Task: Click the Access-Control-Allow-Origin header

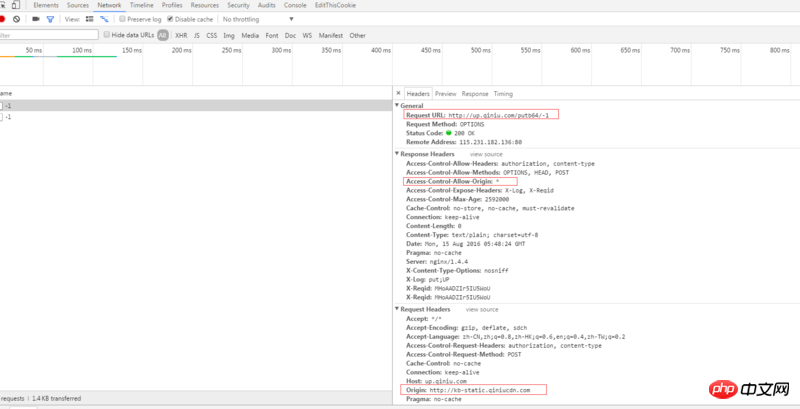Action: coord(453,181)
